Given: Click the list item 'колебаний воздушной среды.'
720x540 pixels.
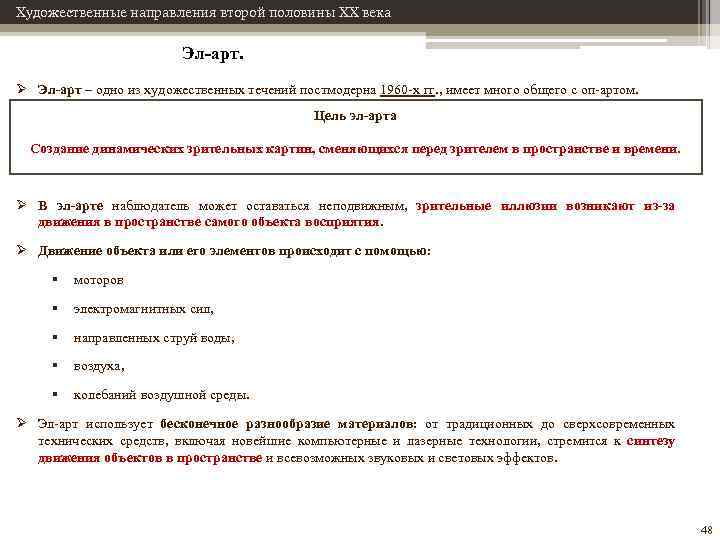Looking at the screenshot, I should click(x=161, y=395).
